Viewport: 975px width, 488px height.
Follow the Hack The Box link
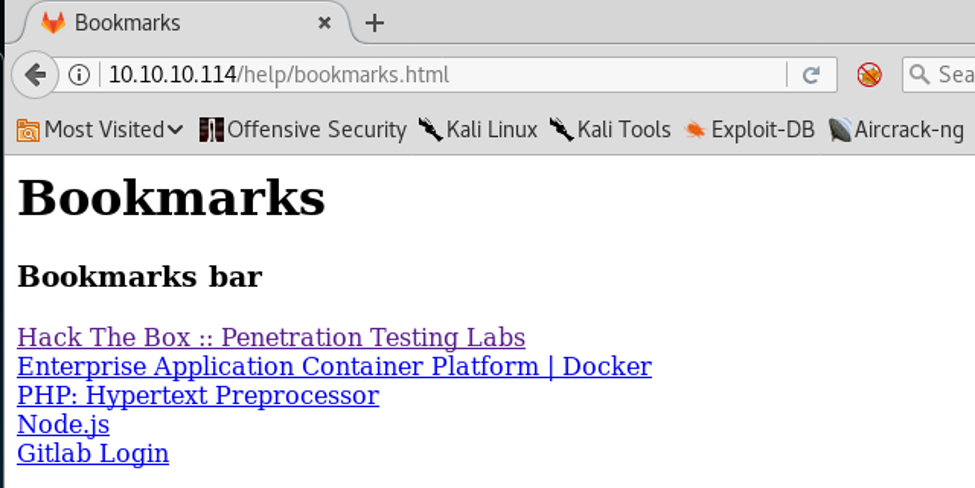click(271, 338)
